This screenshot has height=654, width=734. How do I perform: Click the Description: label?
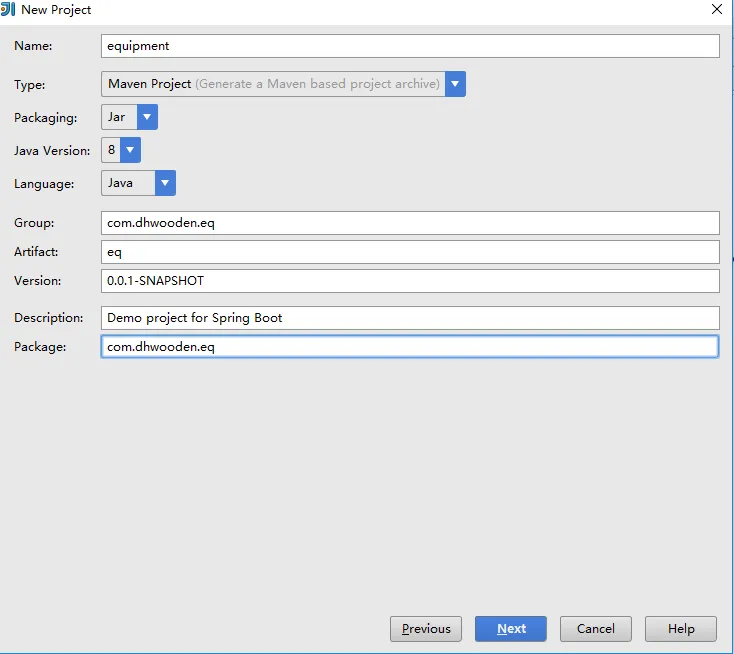coord(49,318)
